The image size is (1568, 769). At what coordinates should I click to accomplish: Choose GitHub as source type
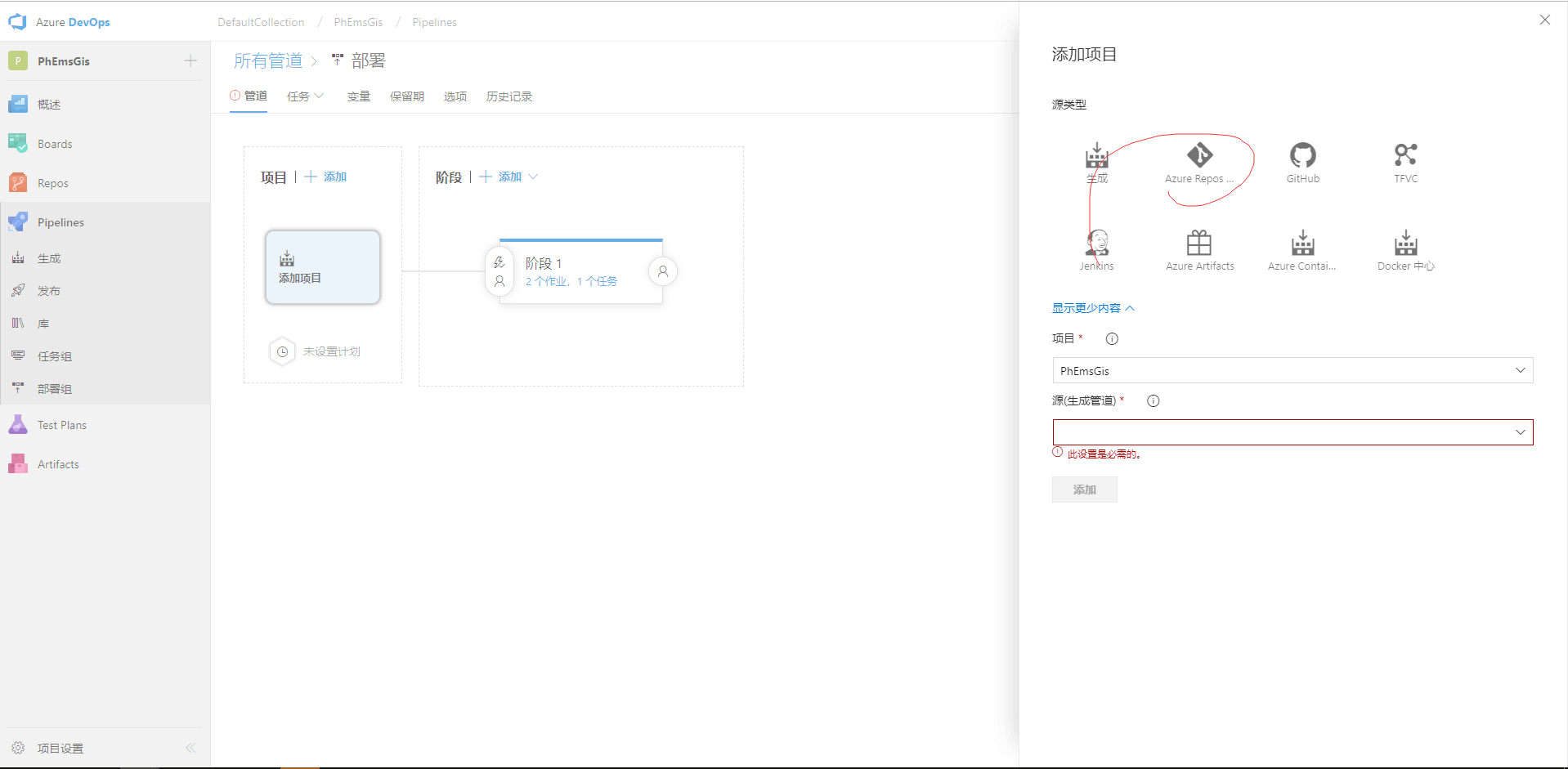[1302, 155]
